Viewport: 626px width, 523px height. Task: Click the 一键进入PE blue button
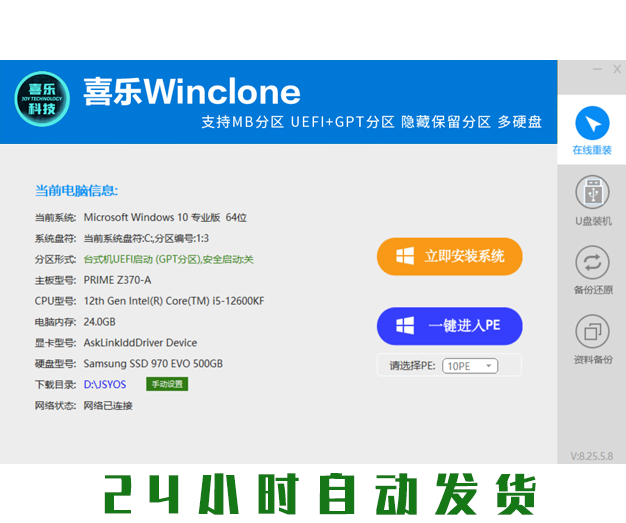coord(450,326)
